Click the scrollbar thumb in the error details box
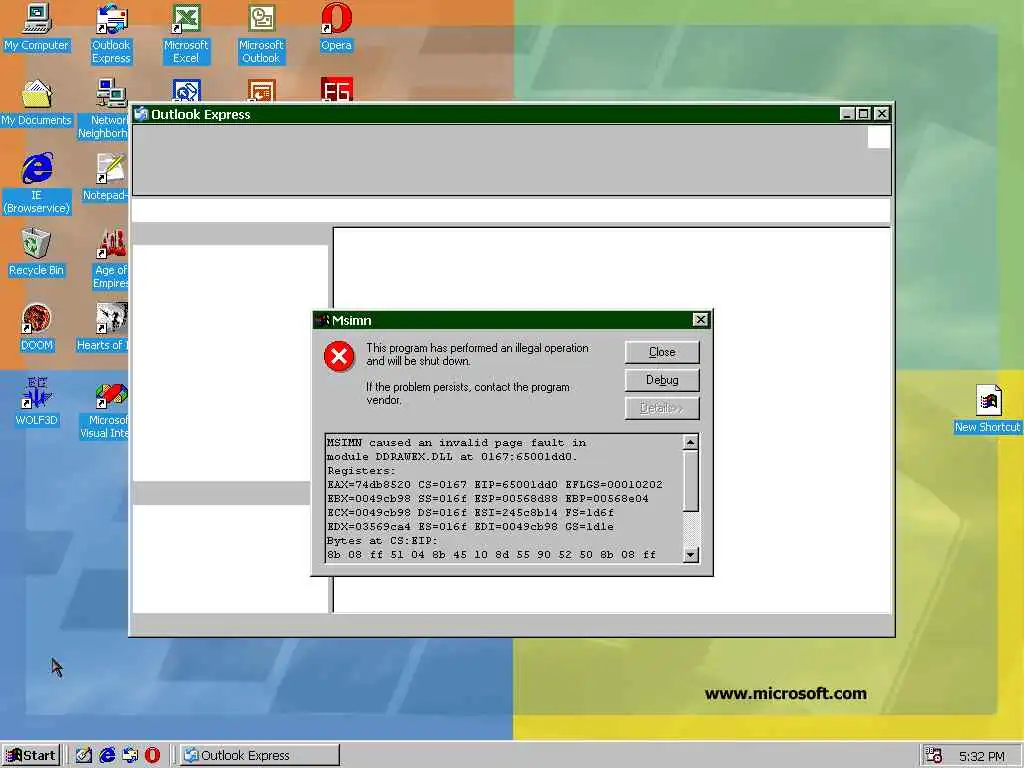The height and width of the screenshot is (768, 1024). click(690, 481)
